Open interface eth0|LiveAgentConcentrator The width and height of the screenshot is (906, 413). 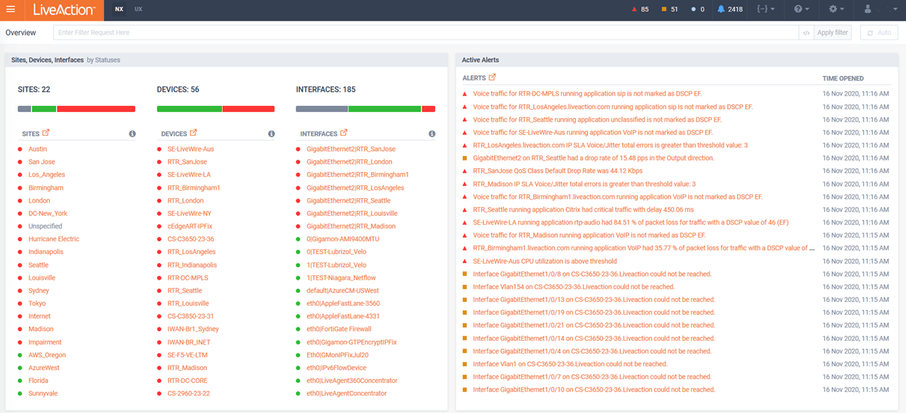[346, 393]
